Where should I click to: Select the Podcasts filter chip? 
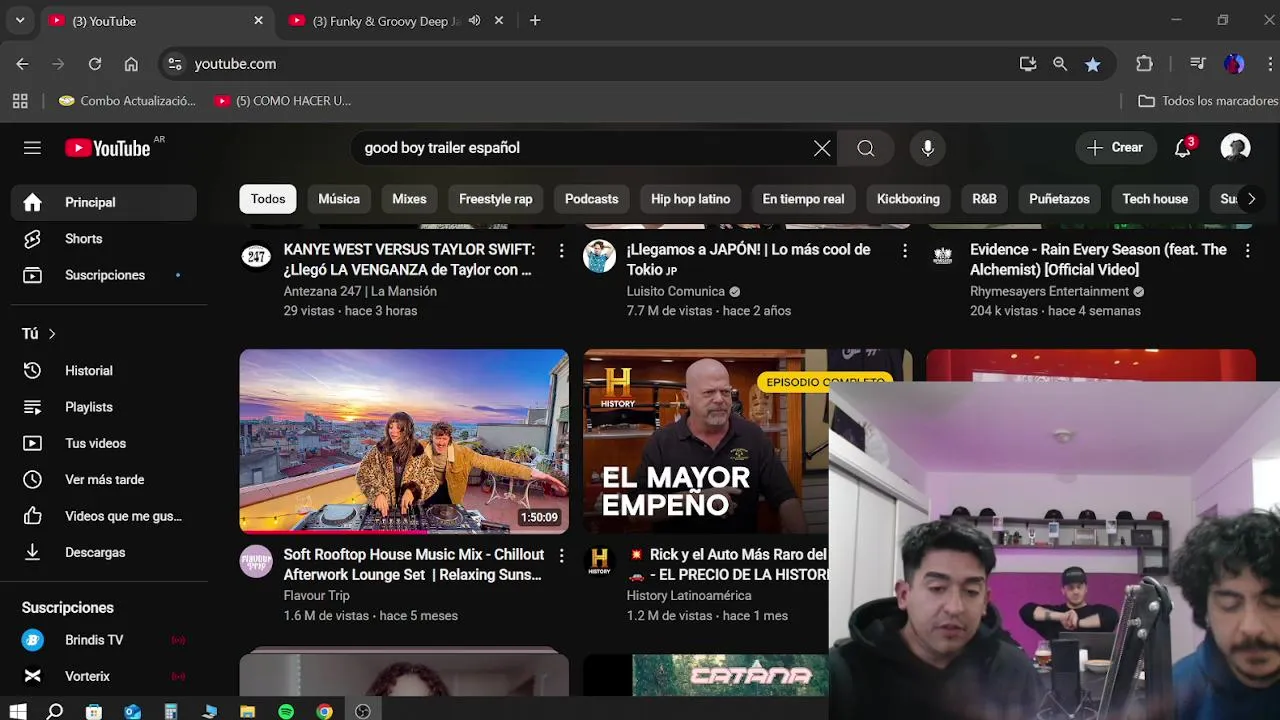(592, 199)
